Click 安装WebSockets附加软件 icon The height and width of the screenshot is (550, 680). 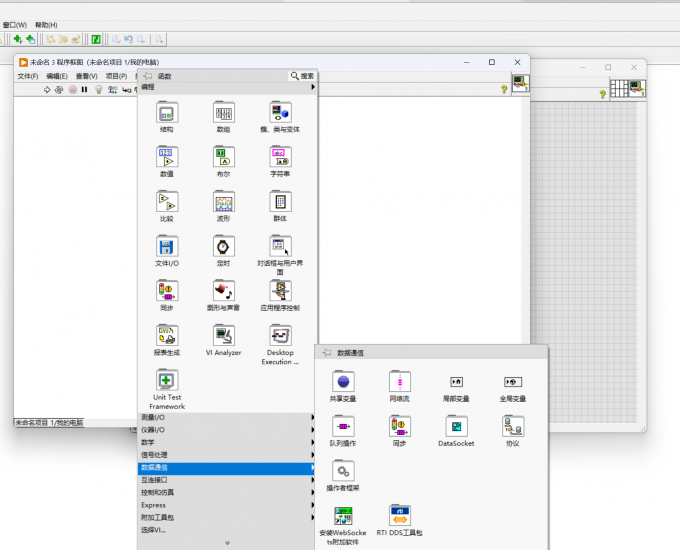pos(343,516)
